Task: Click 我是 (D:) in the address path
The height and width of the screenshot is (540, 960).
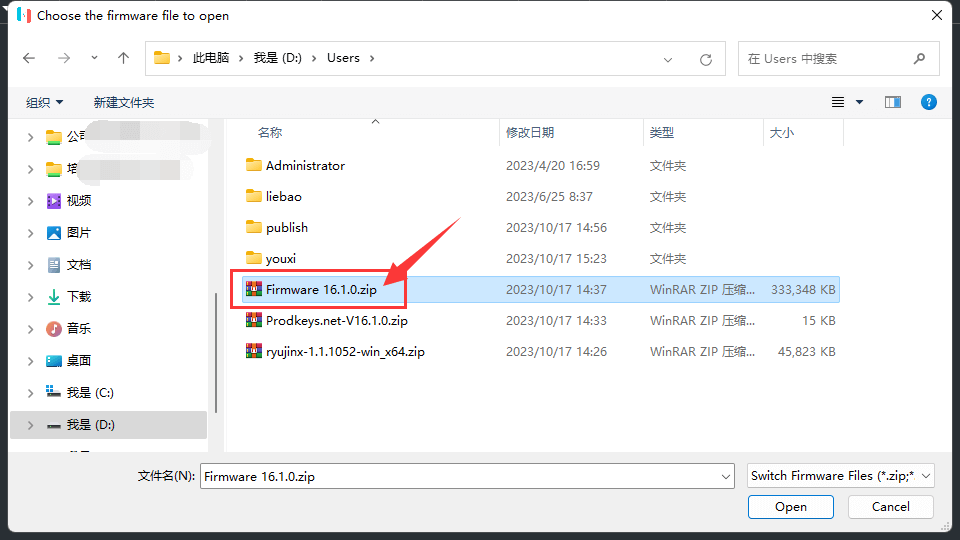Action: pos(278,58)
